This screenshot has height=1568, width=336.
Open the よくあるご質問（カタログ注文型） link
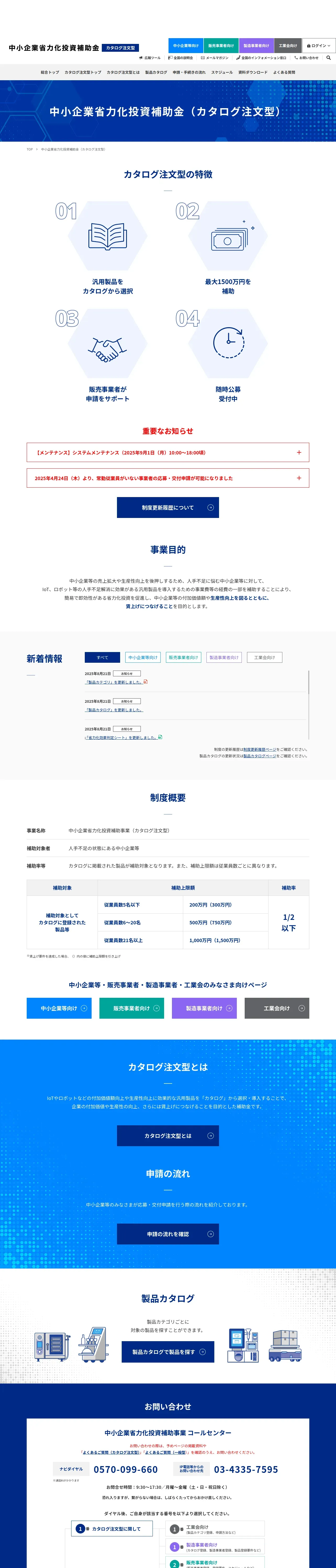coord(111,1452)
